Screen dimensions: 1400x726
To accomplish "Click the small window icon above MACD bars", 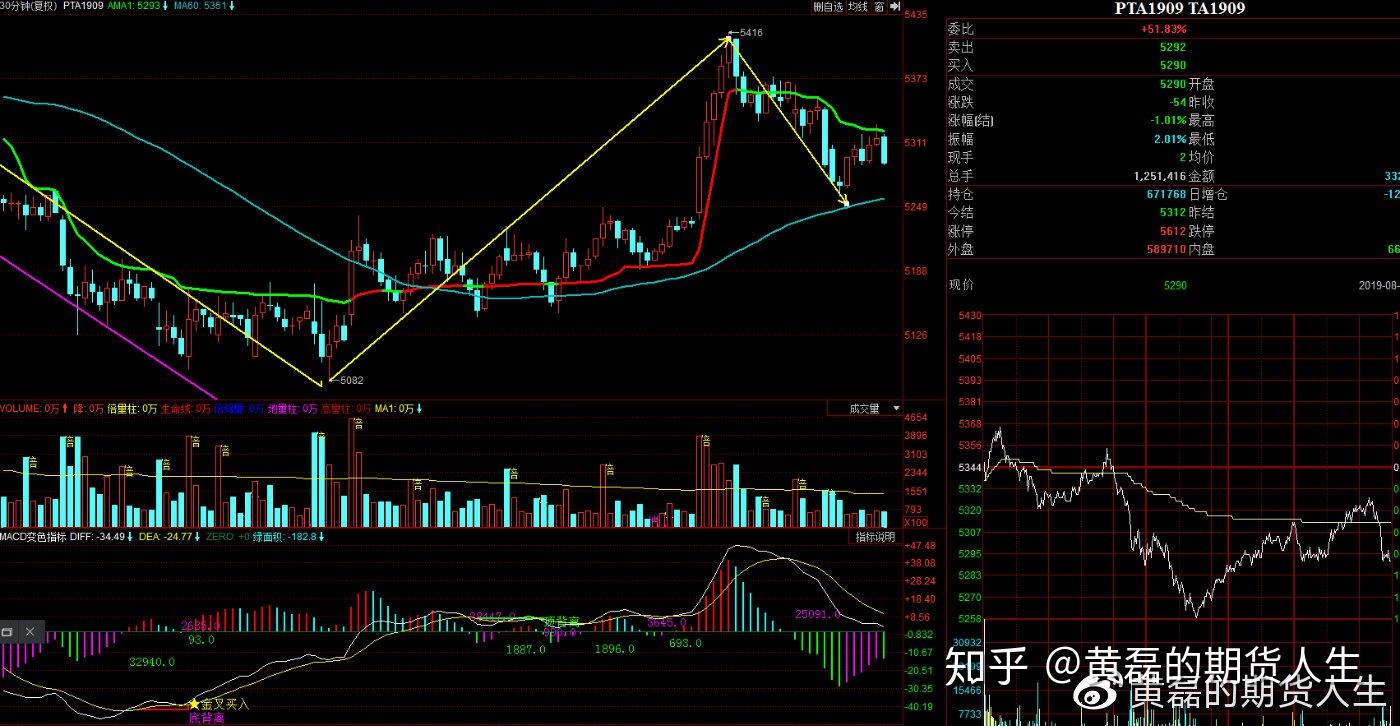I will 7,632.
